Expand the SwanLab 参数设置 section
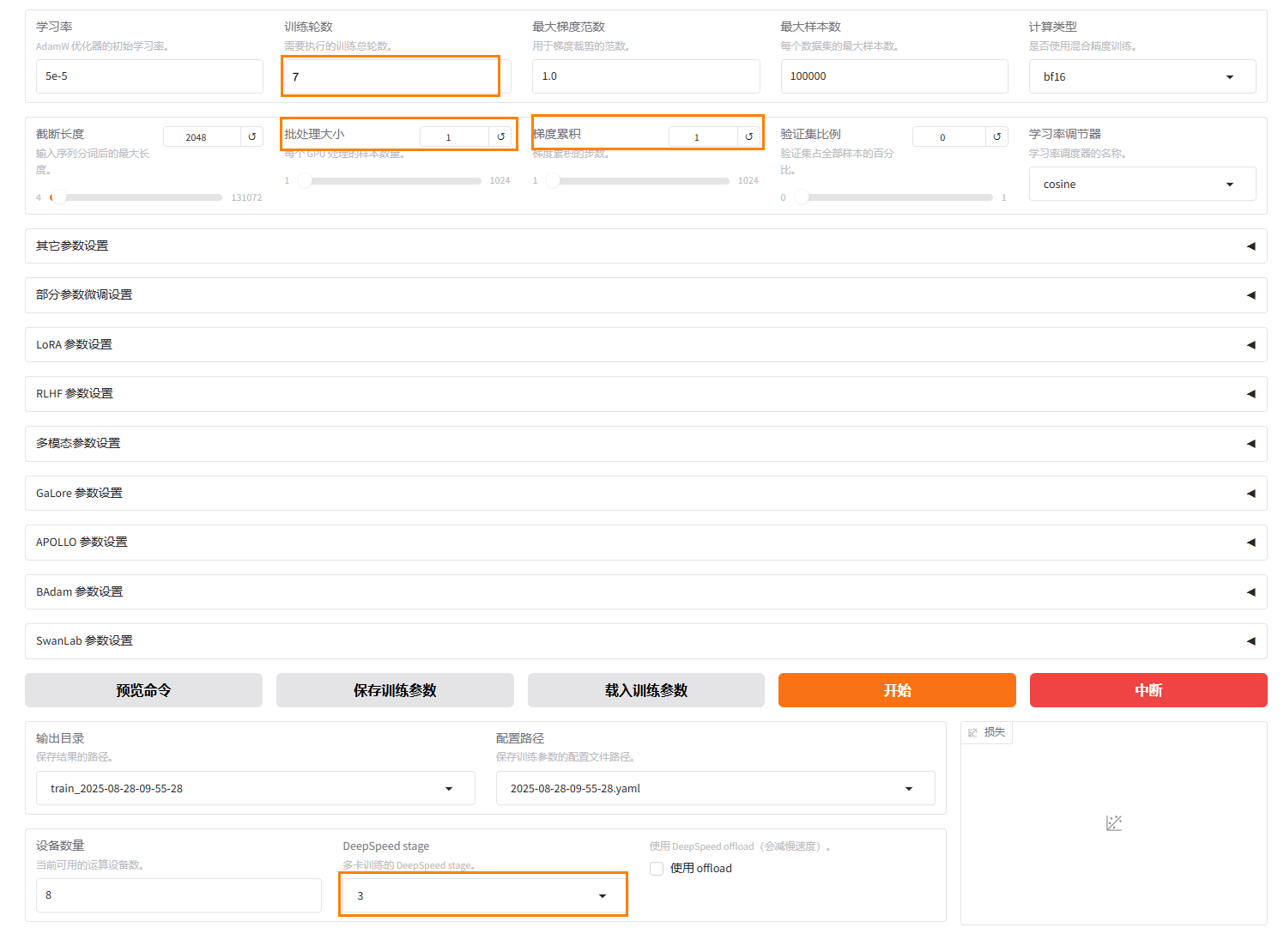This screenshot has height=952, width=1284. [x=645, y=641]
